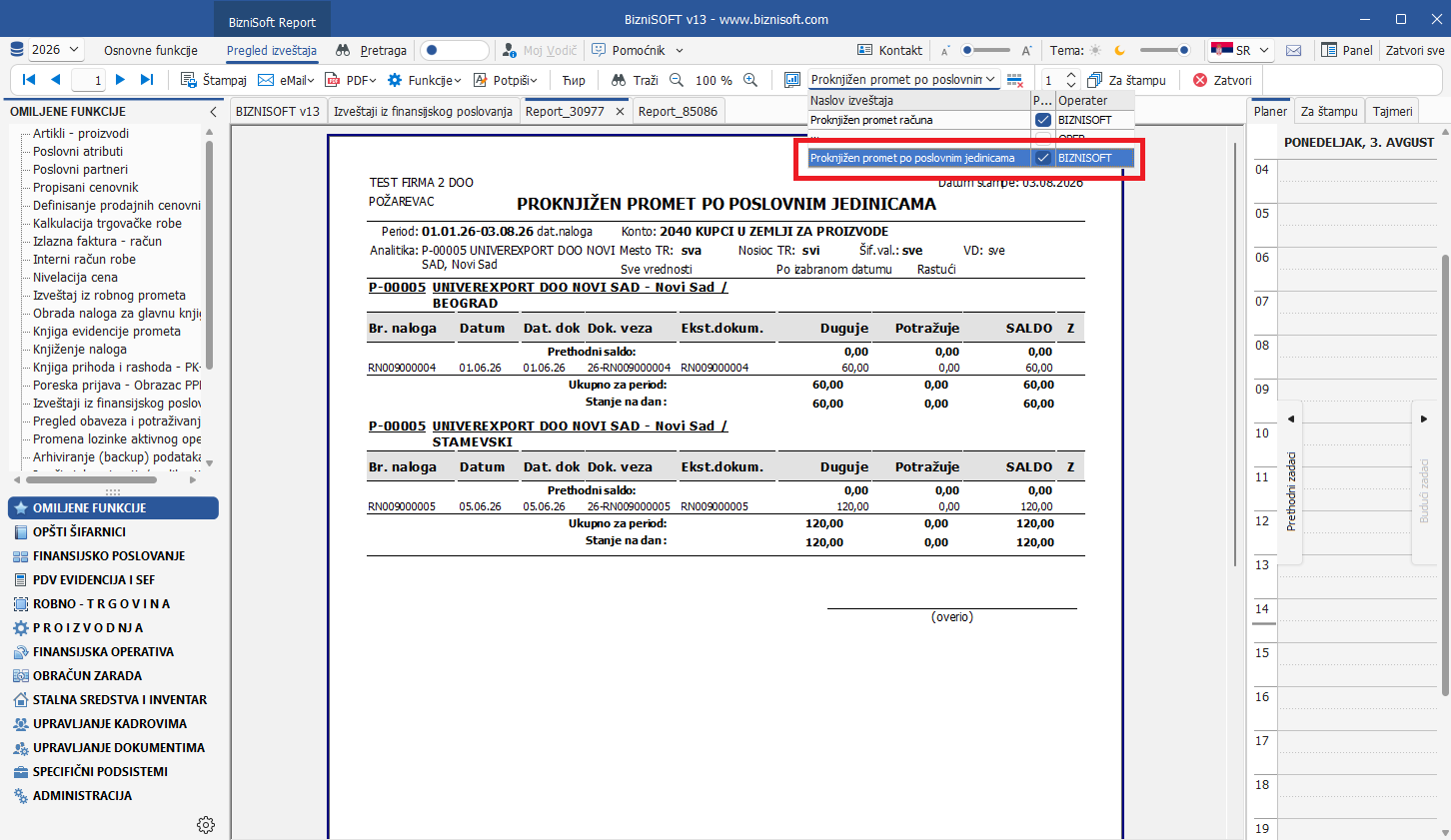The width and height of the screenshot is (1451, 840).
Task: Show future tasks in planner
Action: click(1424, 483)
